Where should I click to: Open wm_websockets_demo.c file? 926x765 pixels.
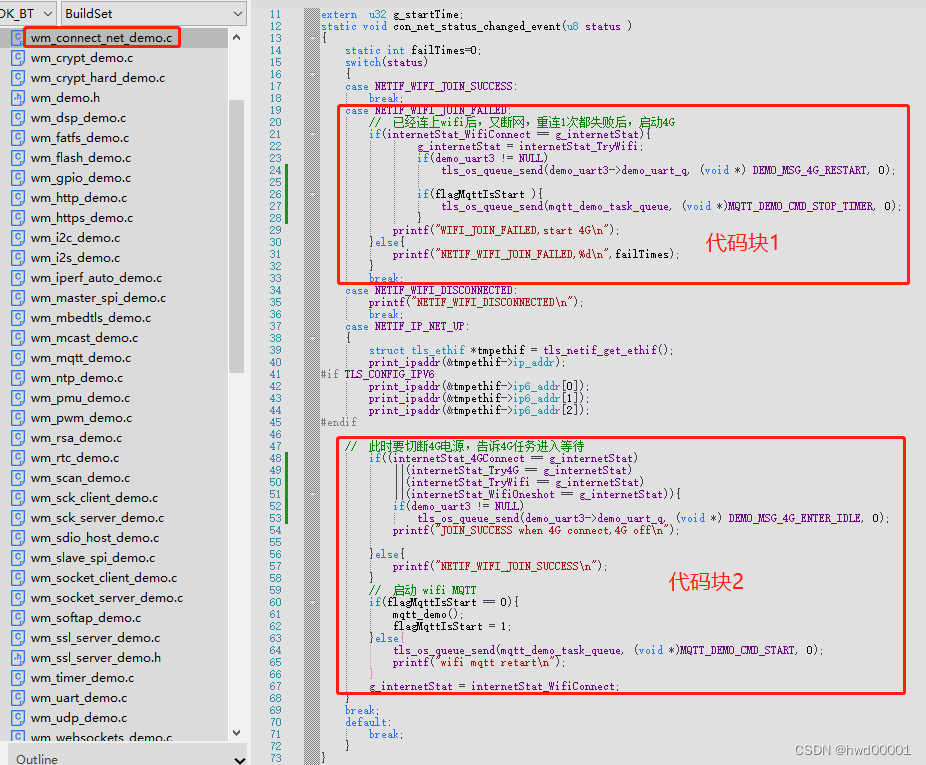pos(101,737)
